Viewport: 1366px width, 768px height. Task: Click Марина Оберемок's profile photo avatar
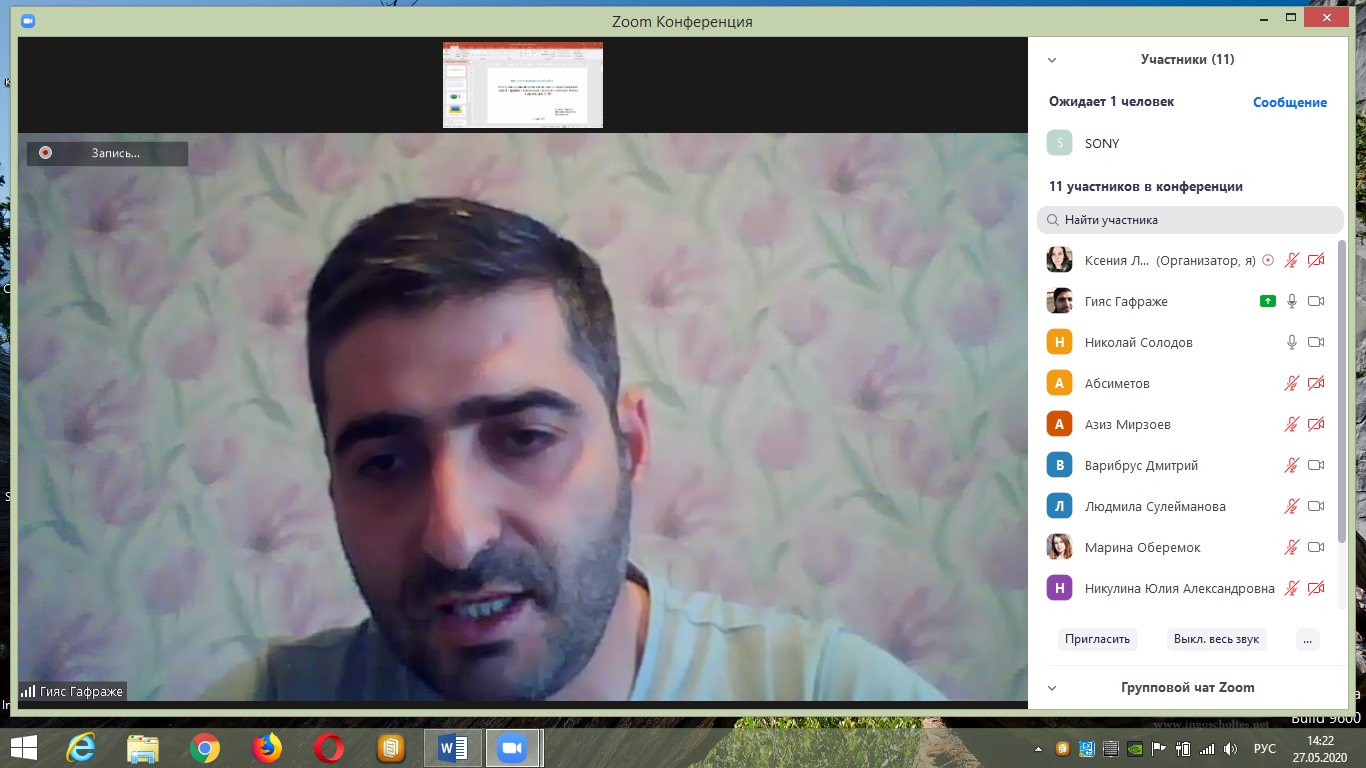pyautogui.click(x=1060, y=547)
